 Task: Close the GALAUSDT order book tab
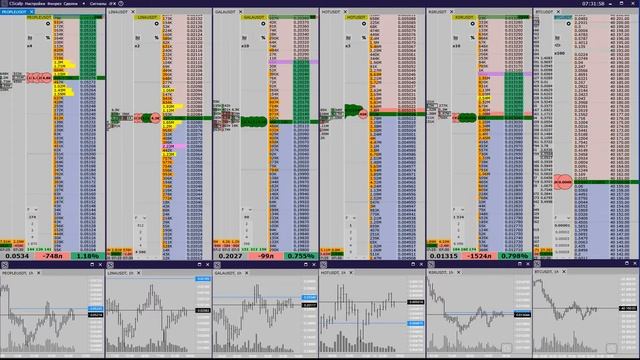click(x=240, y=12)
